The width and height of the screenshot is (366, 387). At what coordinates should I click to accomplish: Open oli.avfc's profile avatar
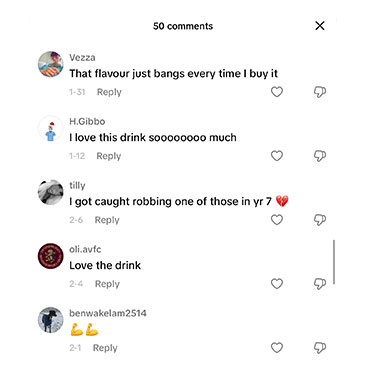pyautogui.click(x=50, y=256)
